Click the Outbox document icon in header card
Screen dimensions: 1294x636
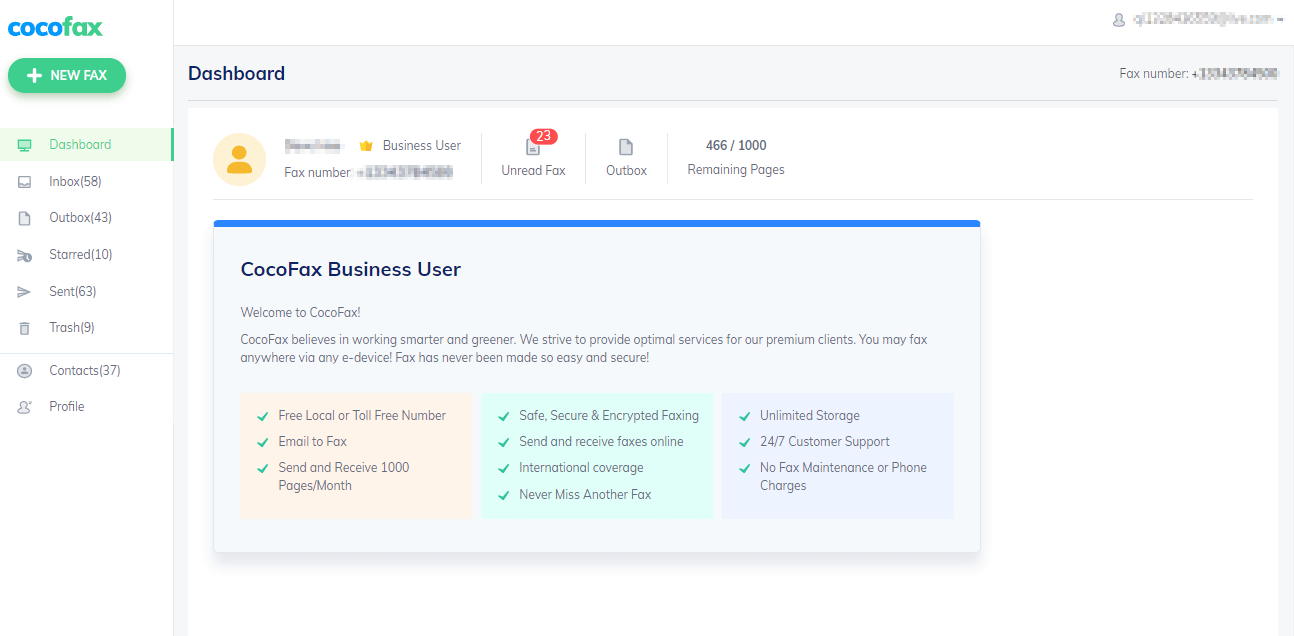626,147
